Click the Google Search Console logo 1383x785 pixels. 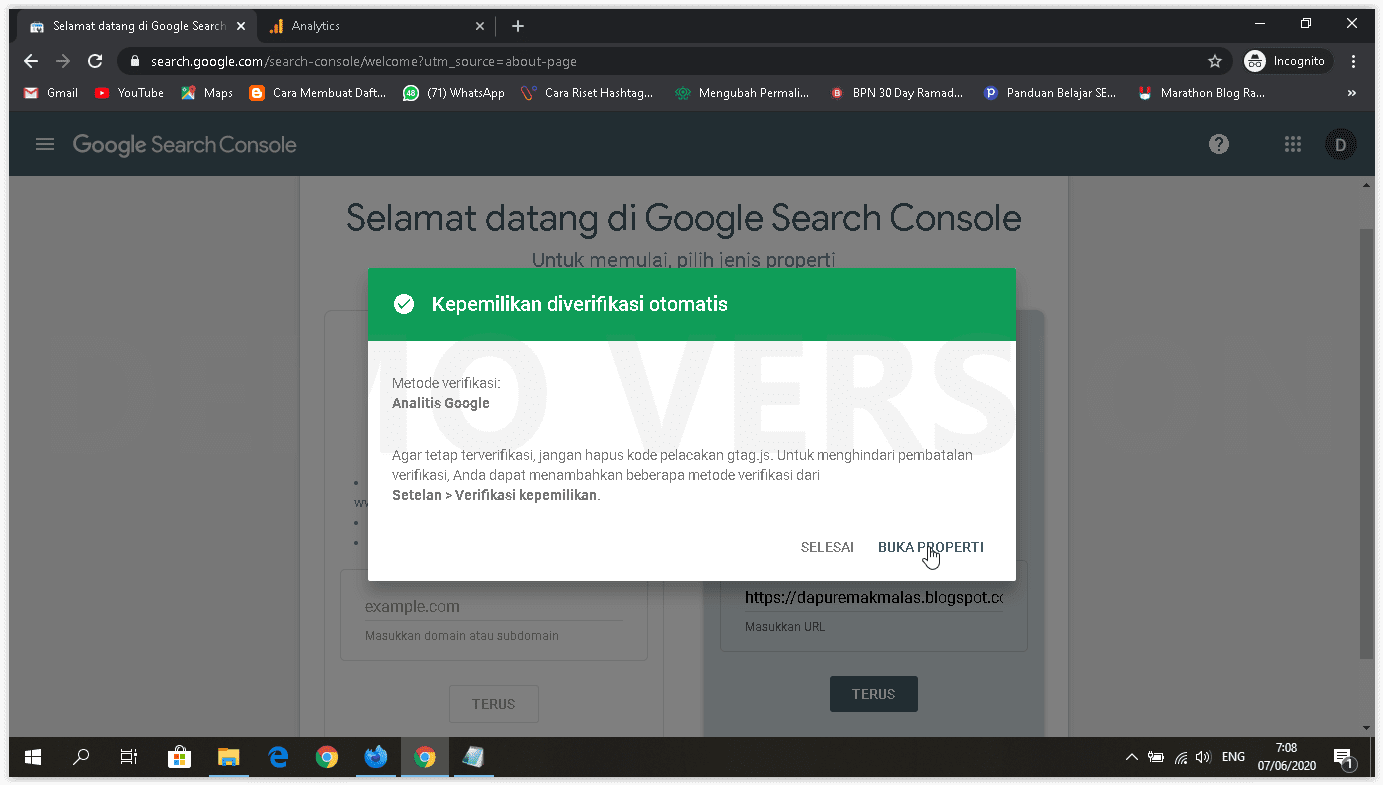coord(185,144)
